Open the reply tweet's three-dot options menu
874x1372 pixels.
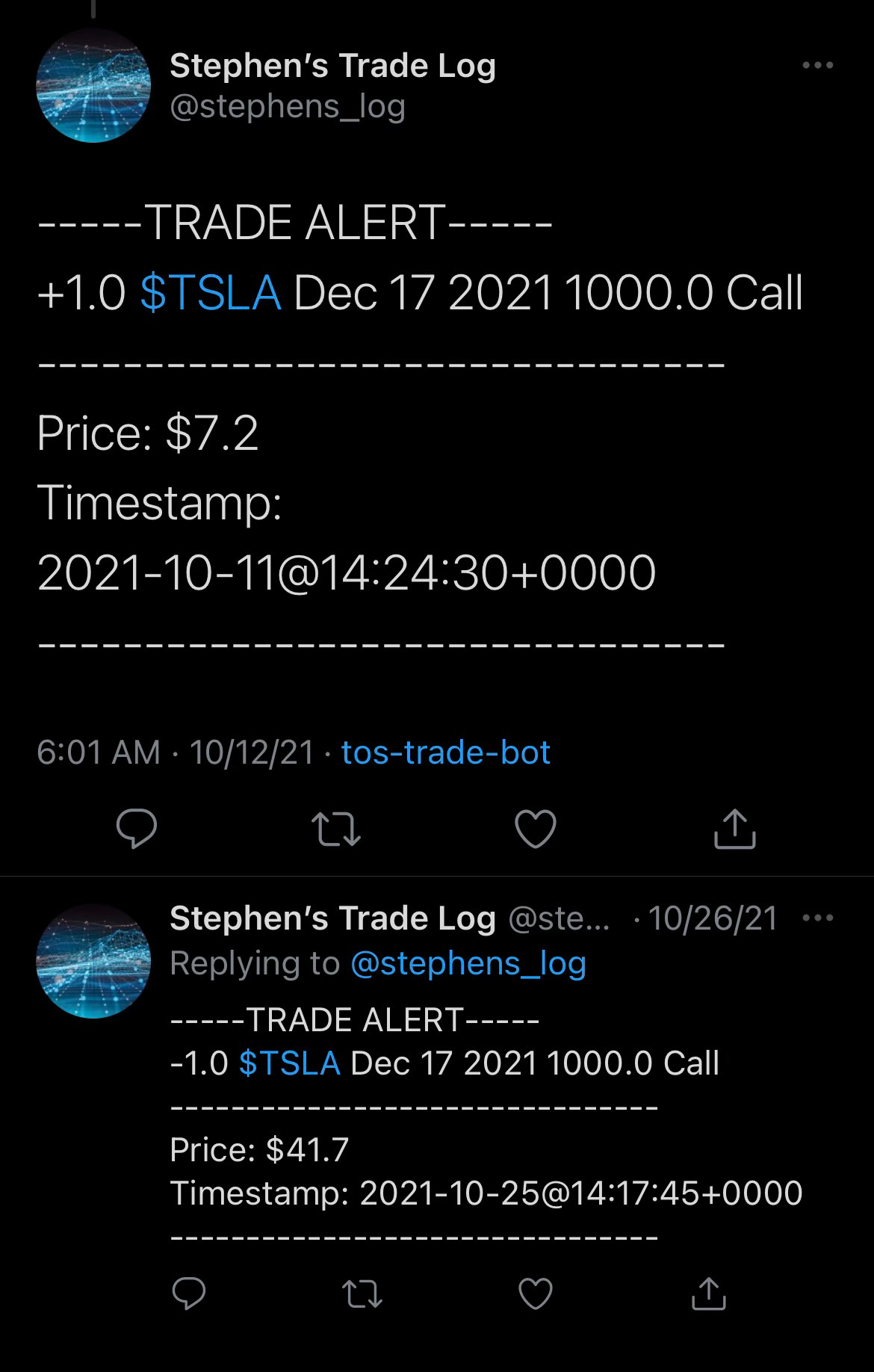[817, 918]
